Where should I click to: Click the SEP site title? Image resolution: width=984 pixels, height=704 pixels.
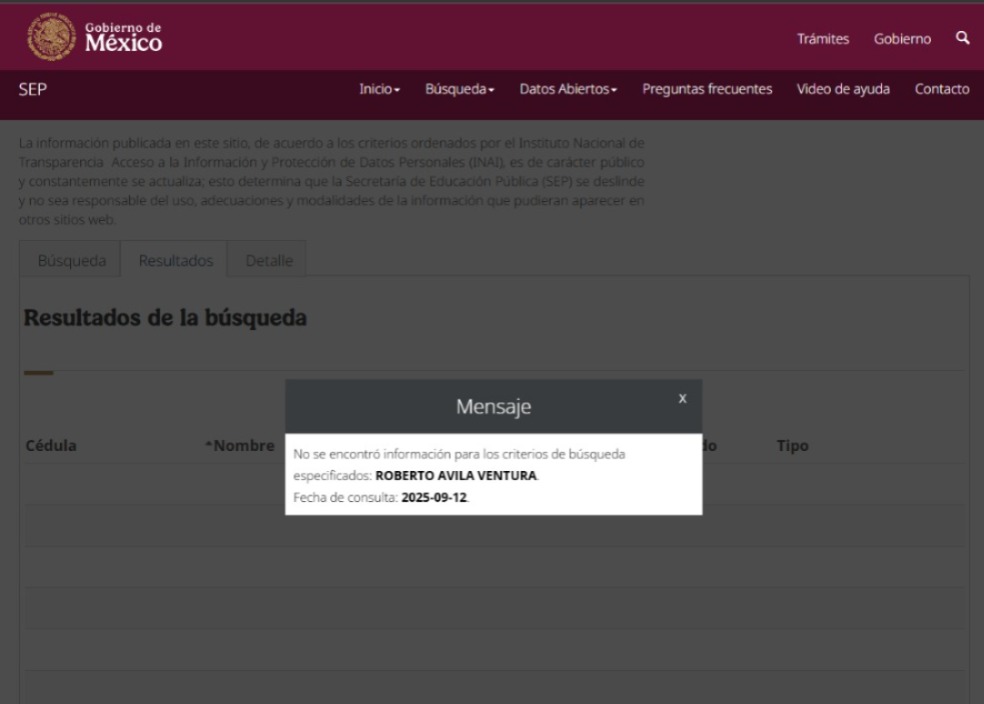[x=33, y=89]
